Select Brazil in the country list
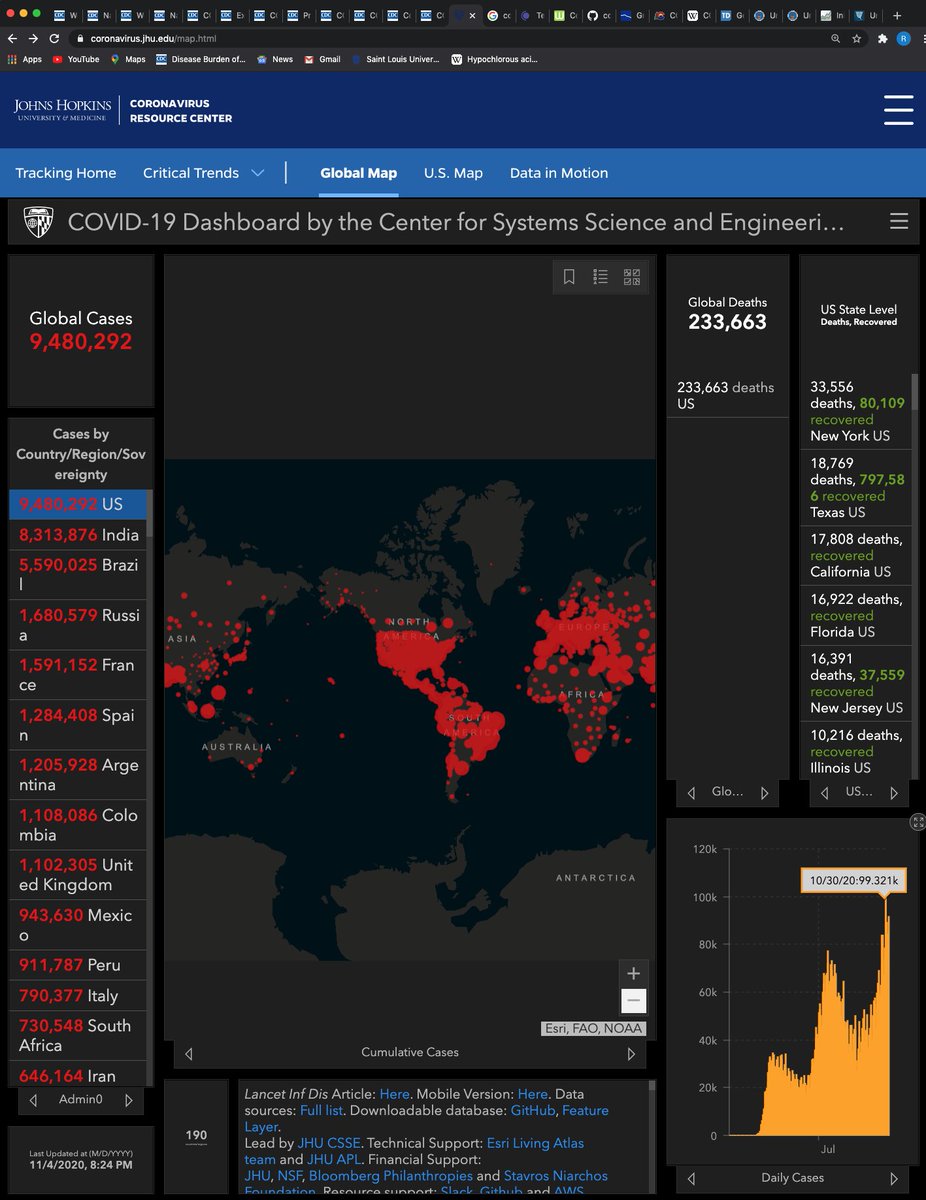The image size is (926, 1200). point(78,575)
